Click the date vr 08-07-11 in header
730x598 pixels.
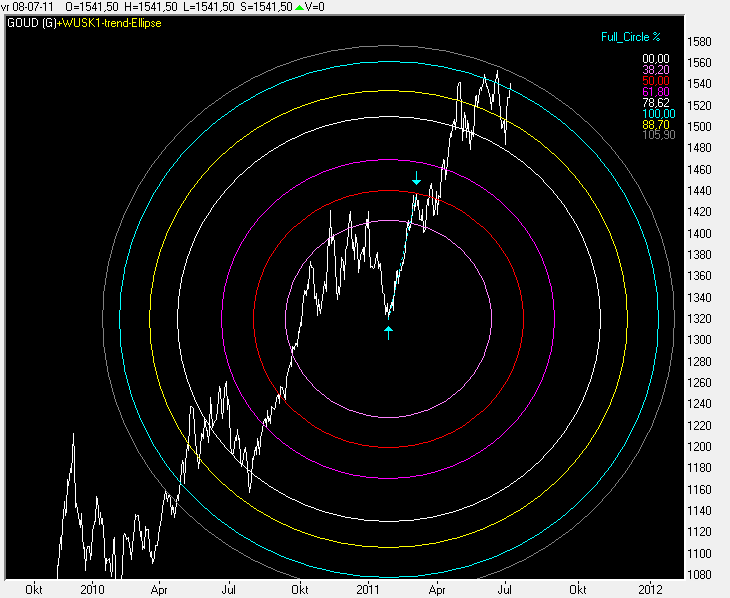click(28, 6)
